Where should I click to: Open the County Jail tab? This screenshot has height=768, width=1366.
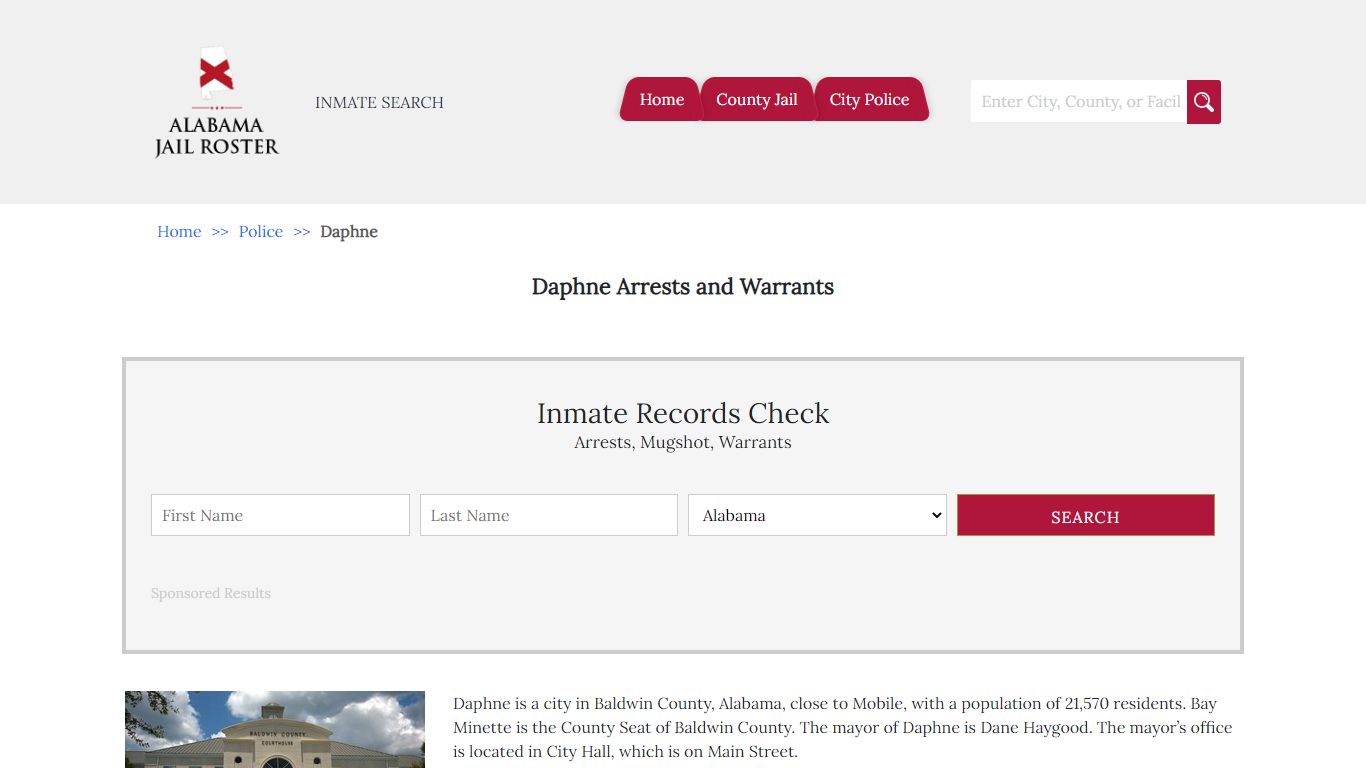(x=757, y=100)
